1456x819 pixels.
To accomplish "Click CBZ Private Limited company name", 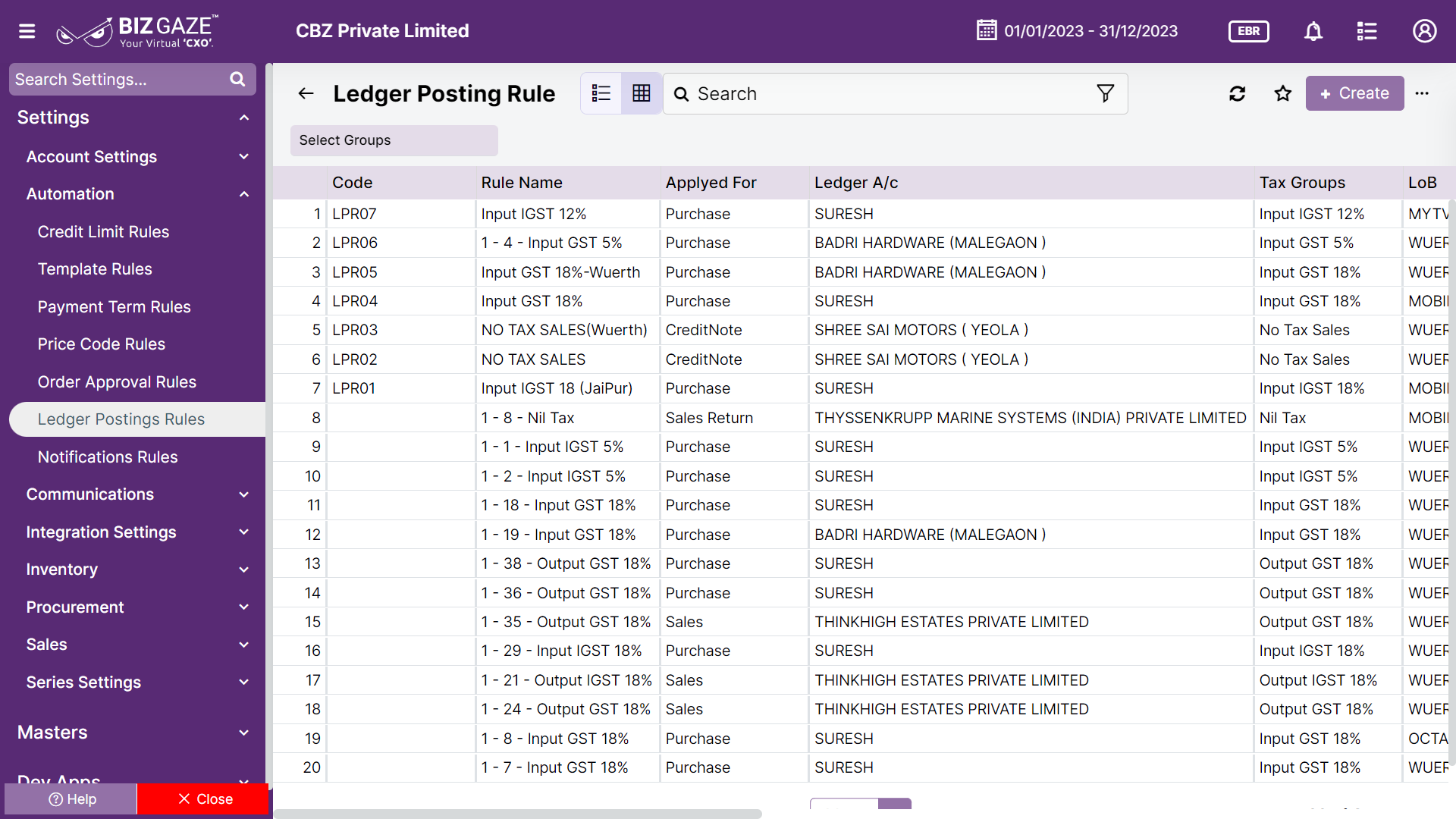I will pos(382,31).
